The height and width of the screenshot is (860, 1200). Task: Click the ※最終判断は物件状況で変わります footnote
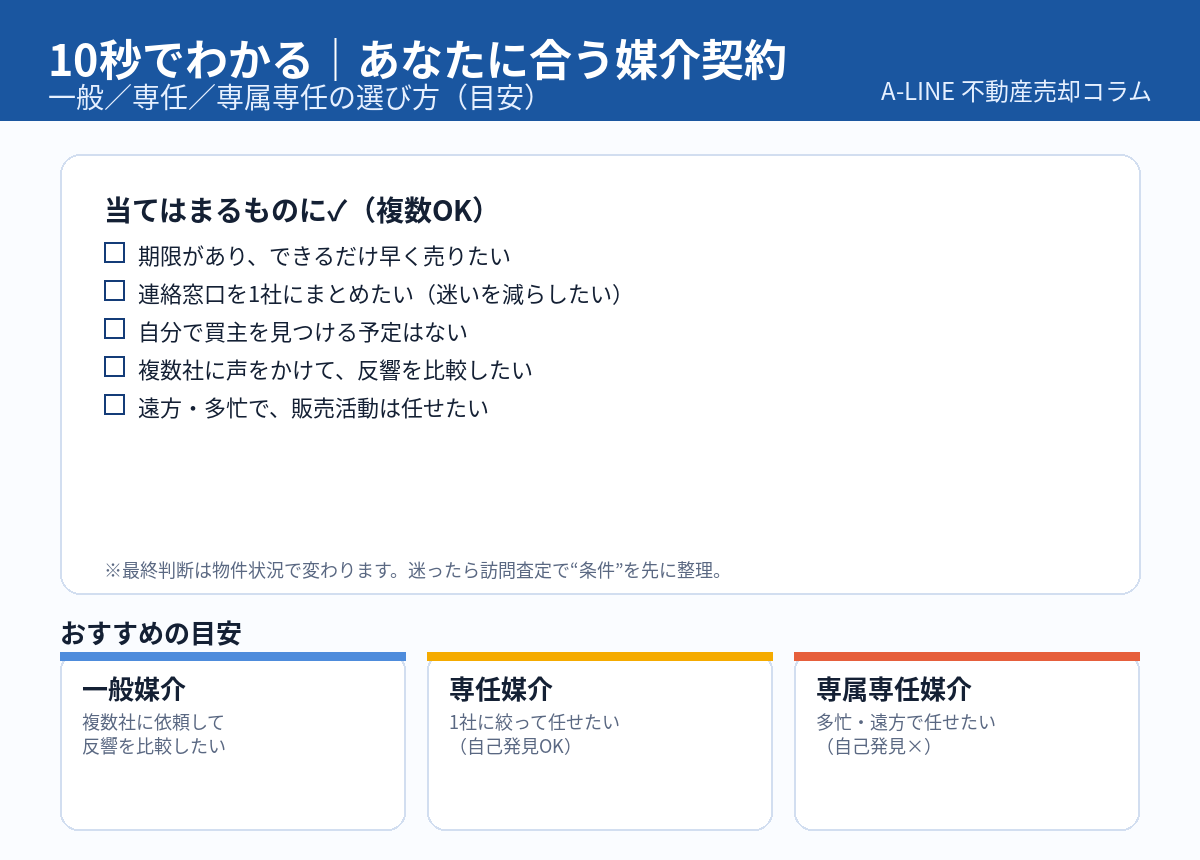click(x=414, y=571)
